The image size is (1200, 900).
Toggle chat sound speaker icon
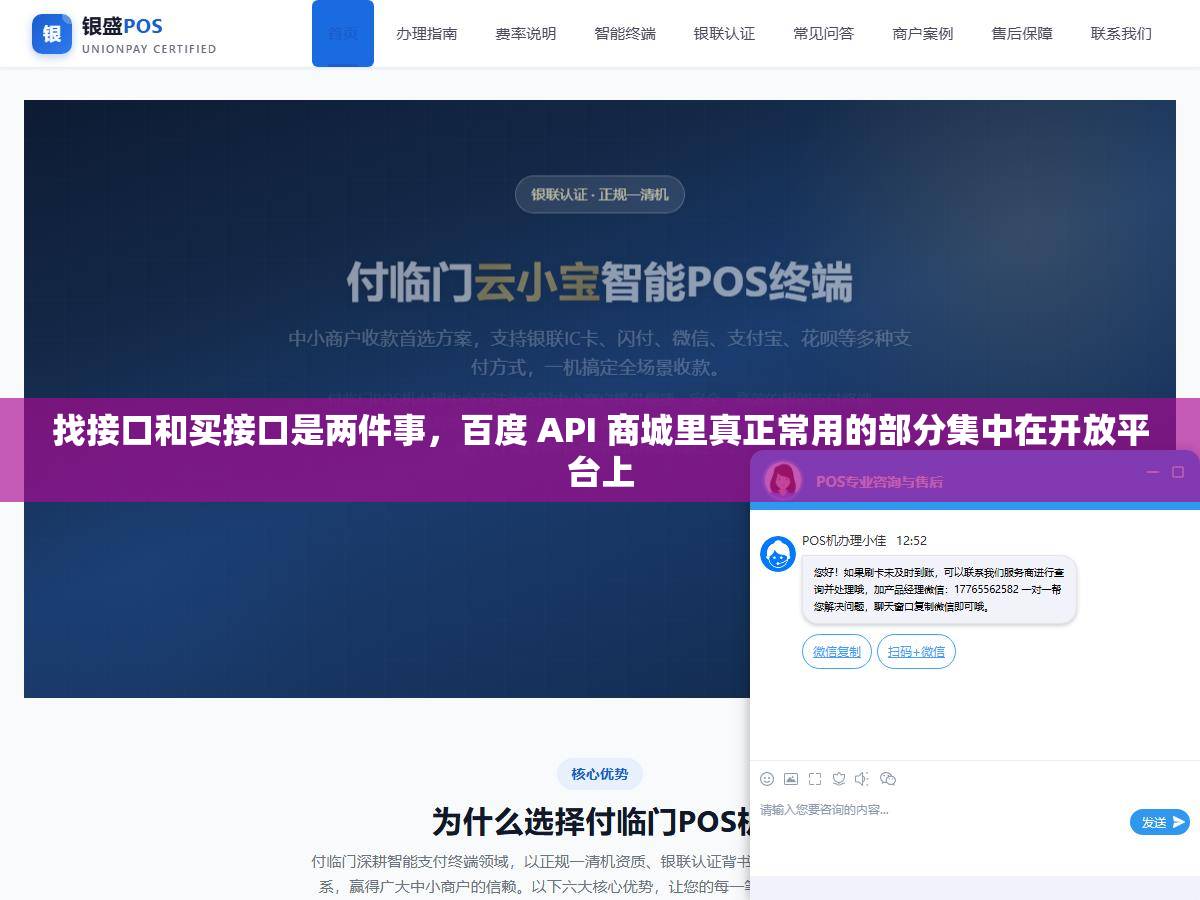863,779
